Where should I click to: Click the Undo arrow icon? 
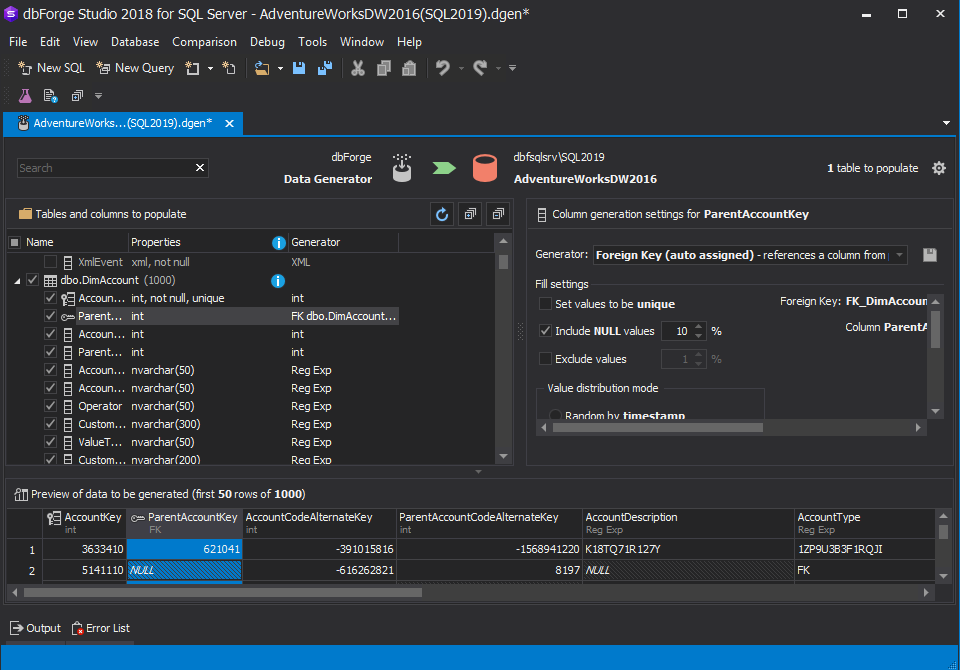point(443,68)
